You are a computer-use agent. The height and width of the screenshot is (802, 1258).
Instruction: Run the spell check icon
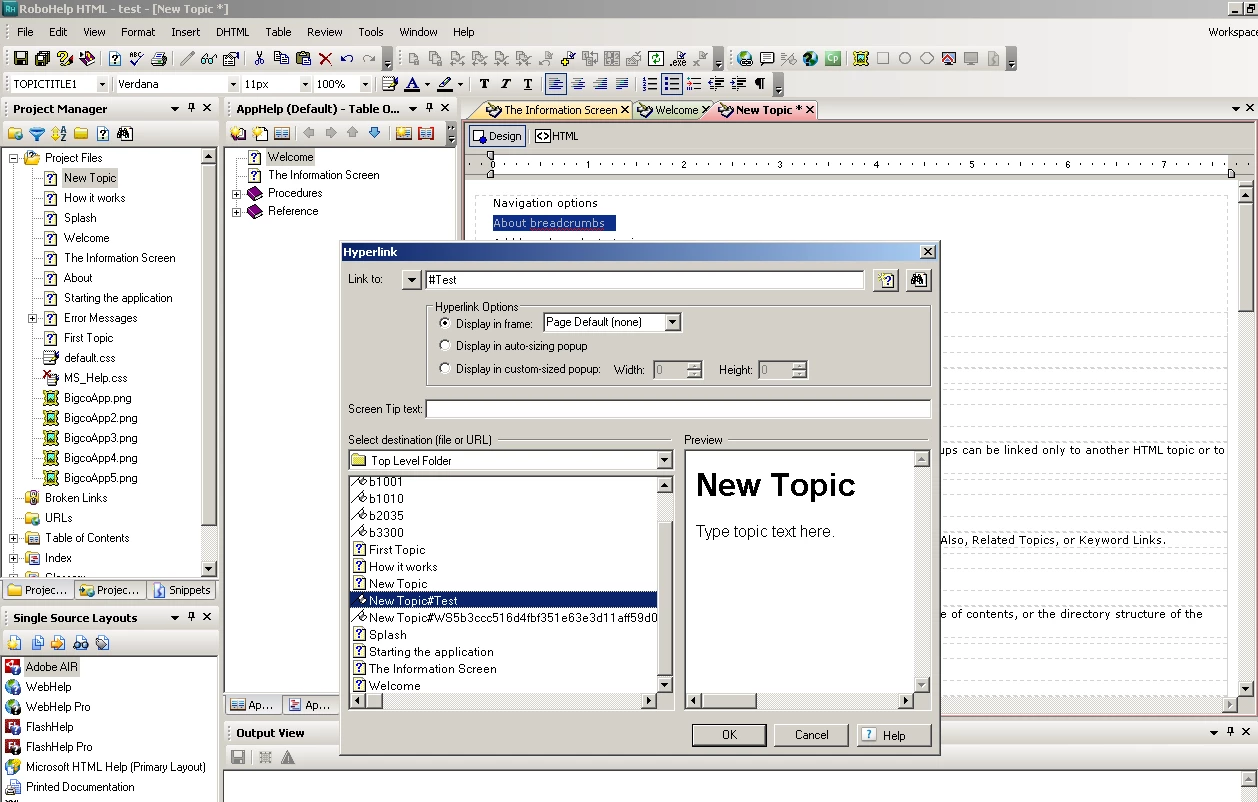coord(137,59)
